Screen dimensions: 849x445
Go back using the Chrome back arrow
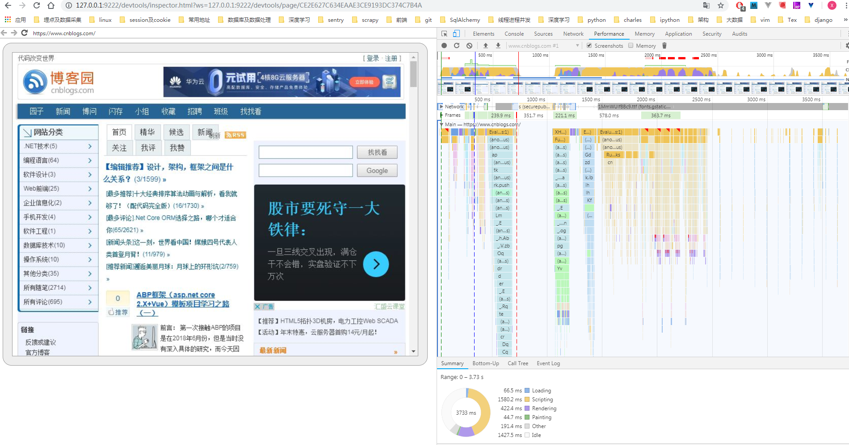click(x=8, y=5)
